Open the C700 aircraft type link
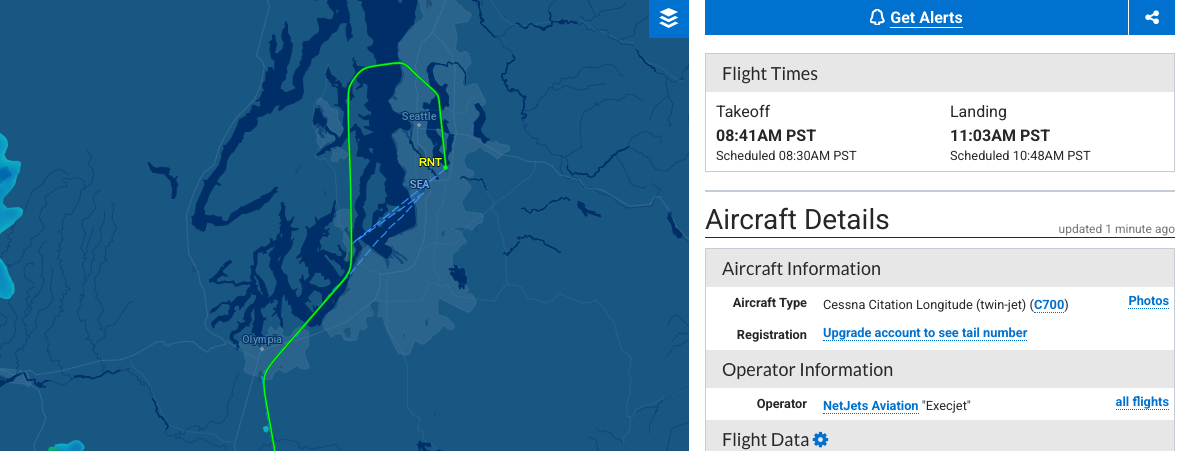The width and height of the screenshot is (1192, 451). tap(1049, 304)
